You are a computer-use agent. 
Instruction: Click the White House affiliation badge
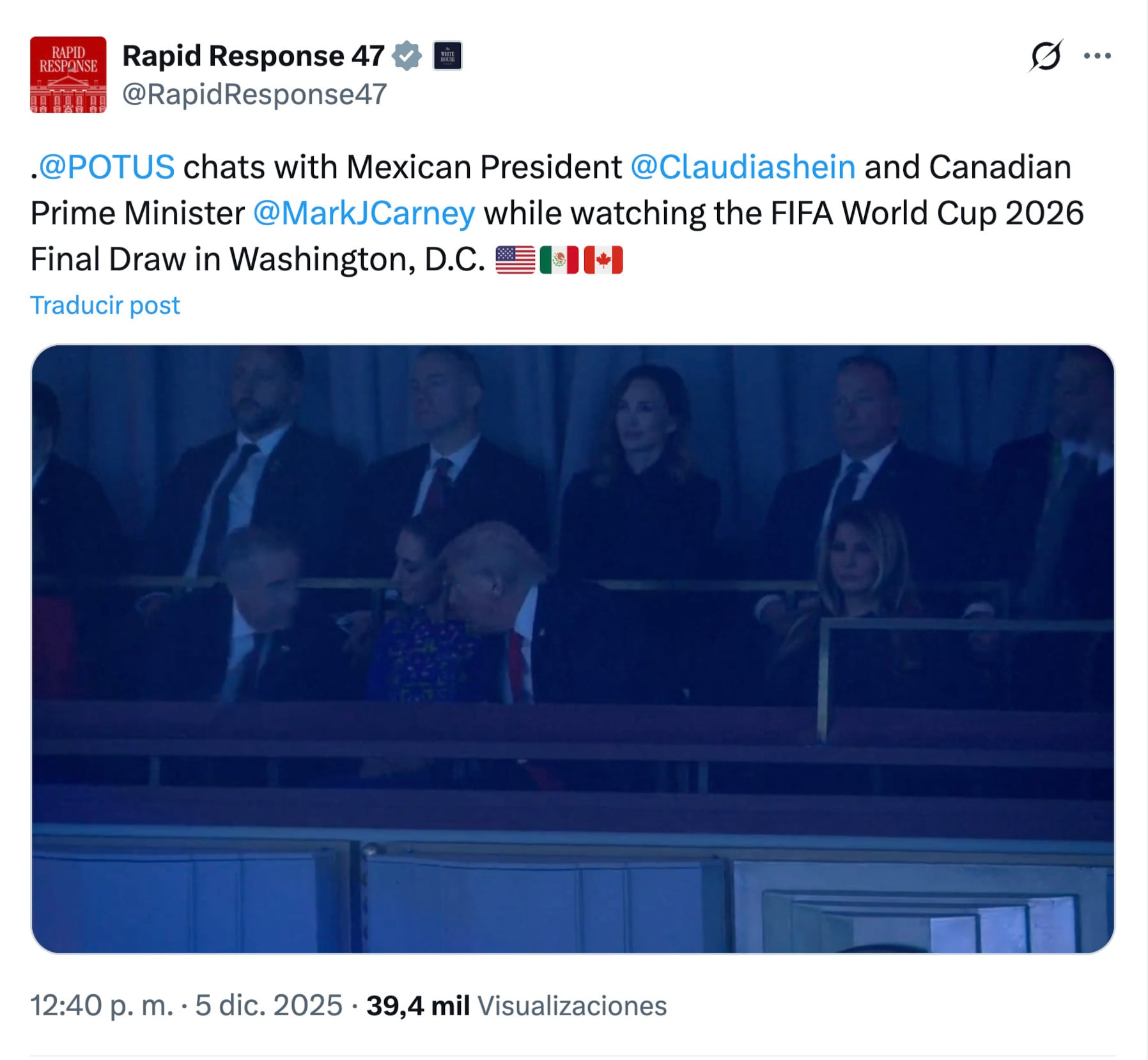coord(446,56)
